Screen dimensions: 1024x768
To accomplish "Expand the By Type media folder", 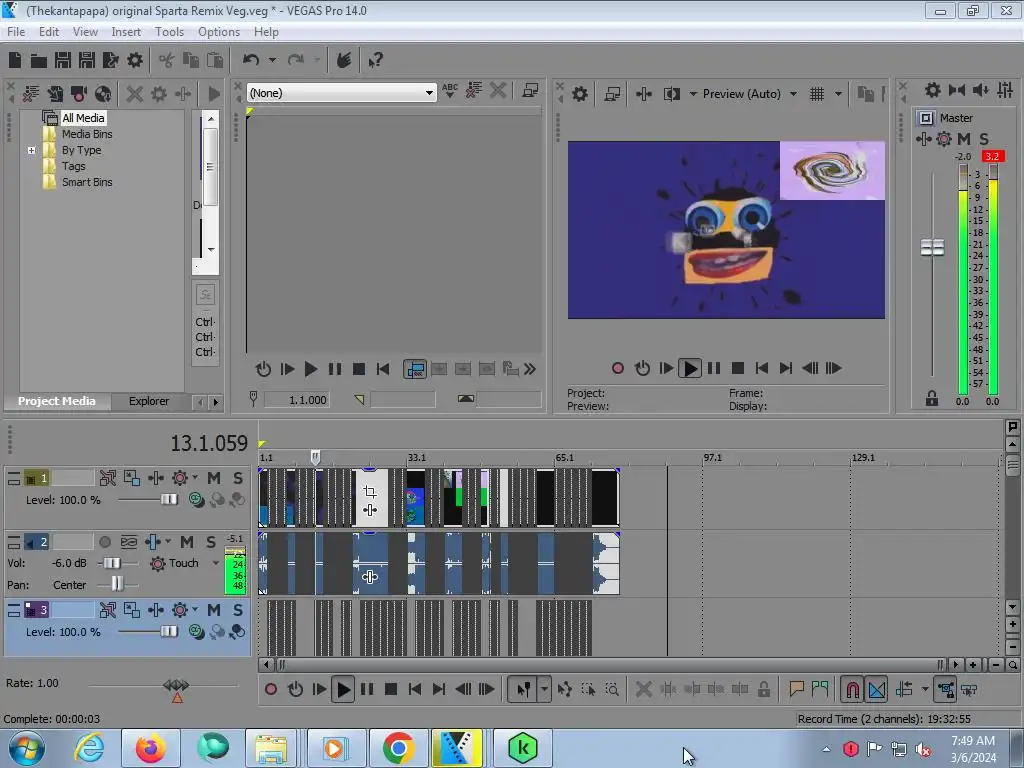I will click(x=31, y=150).
